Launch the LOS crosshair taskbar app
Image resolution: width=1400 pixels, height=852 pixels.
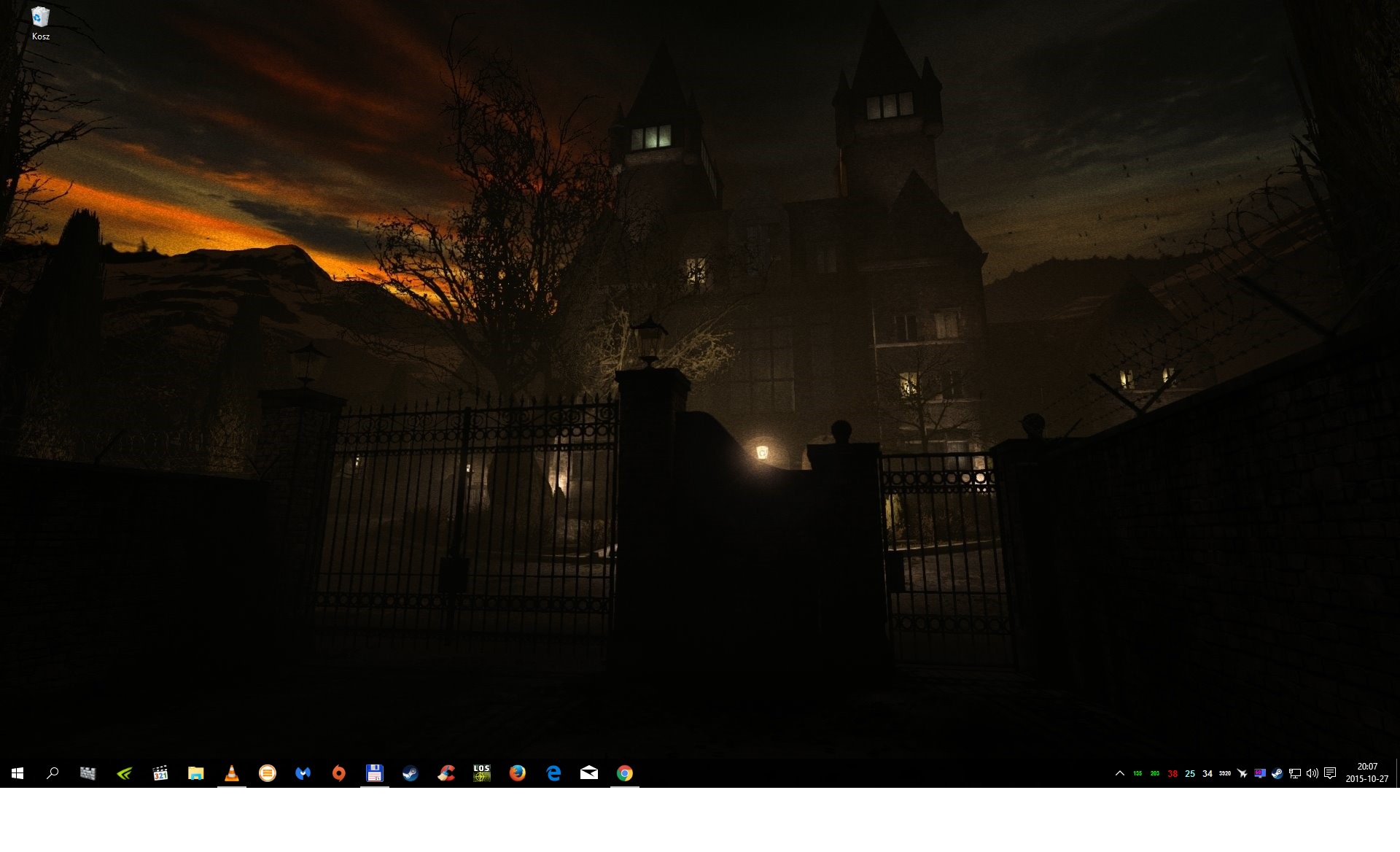481,773
